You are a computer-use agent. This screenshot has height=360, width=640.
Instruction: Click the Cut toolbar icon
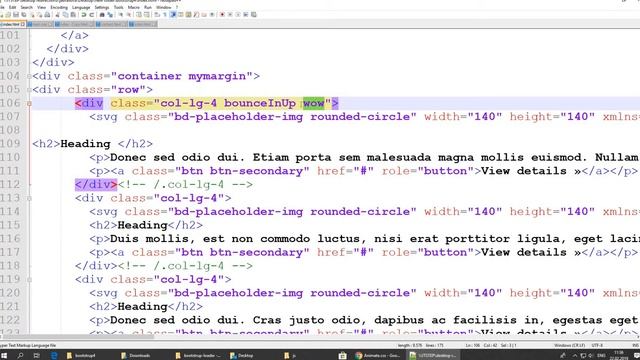pyautogui.click(x=58, y=15)
